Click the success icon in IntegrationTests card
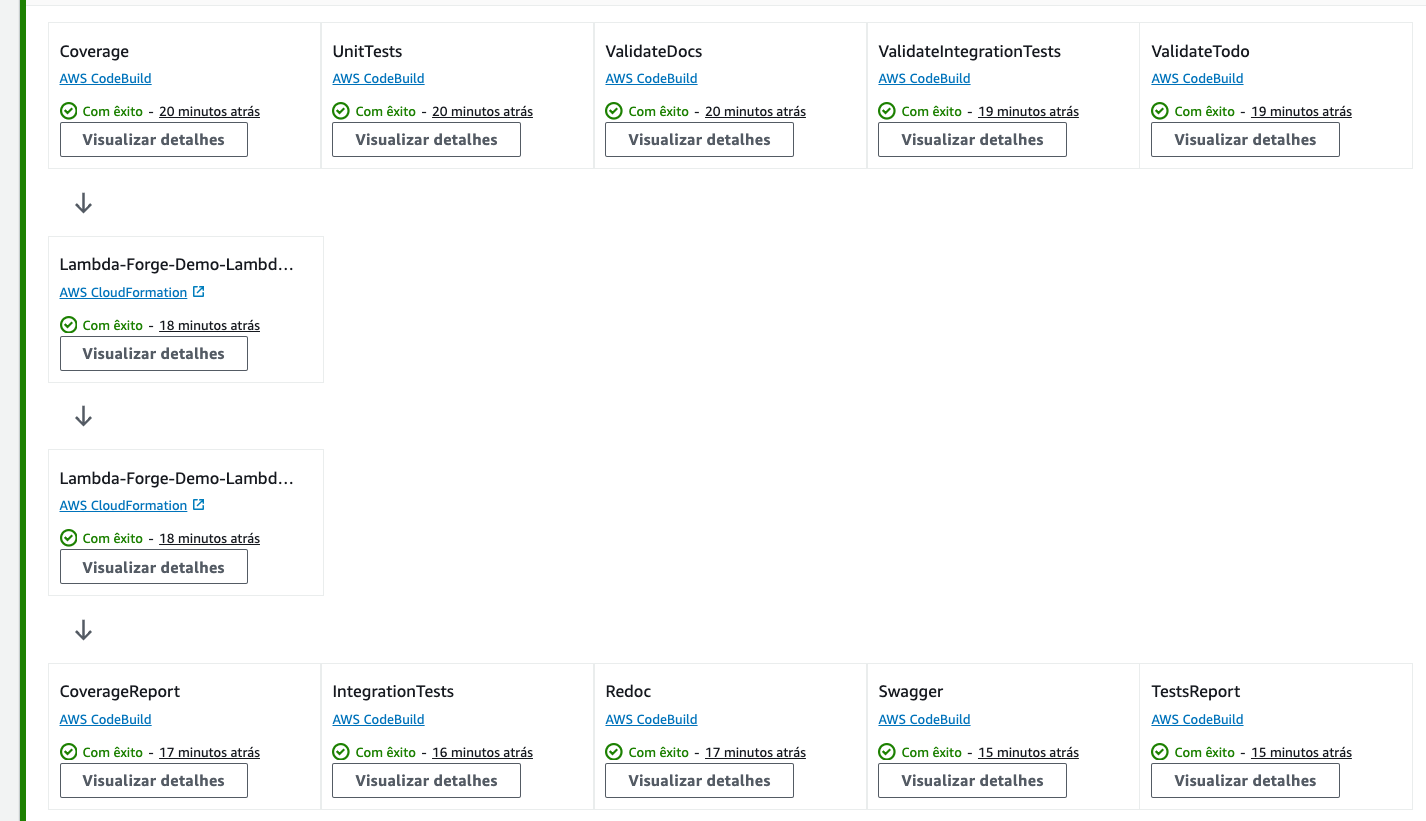Image resolution: width=1426 pixels, height=821 pixels. tap(341, 752)
